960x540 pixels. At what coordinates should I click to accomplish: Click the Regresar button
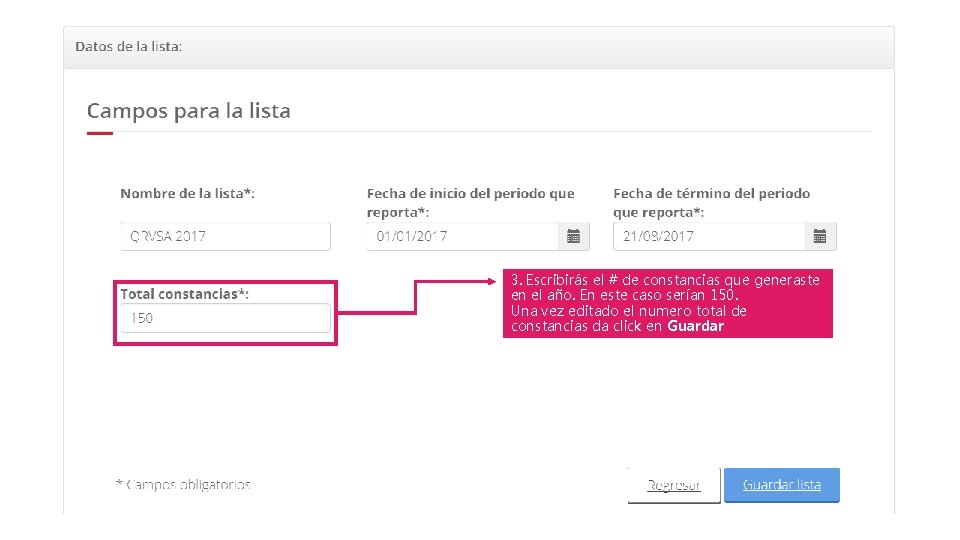(673, 486)
